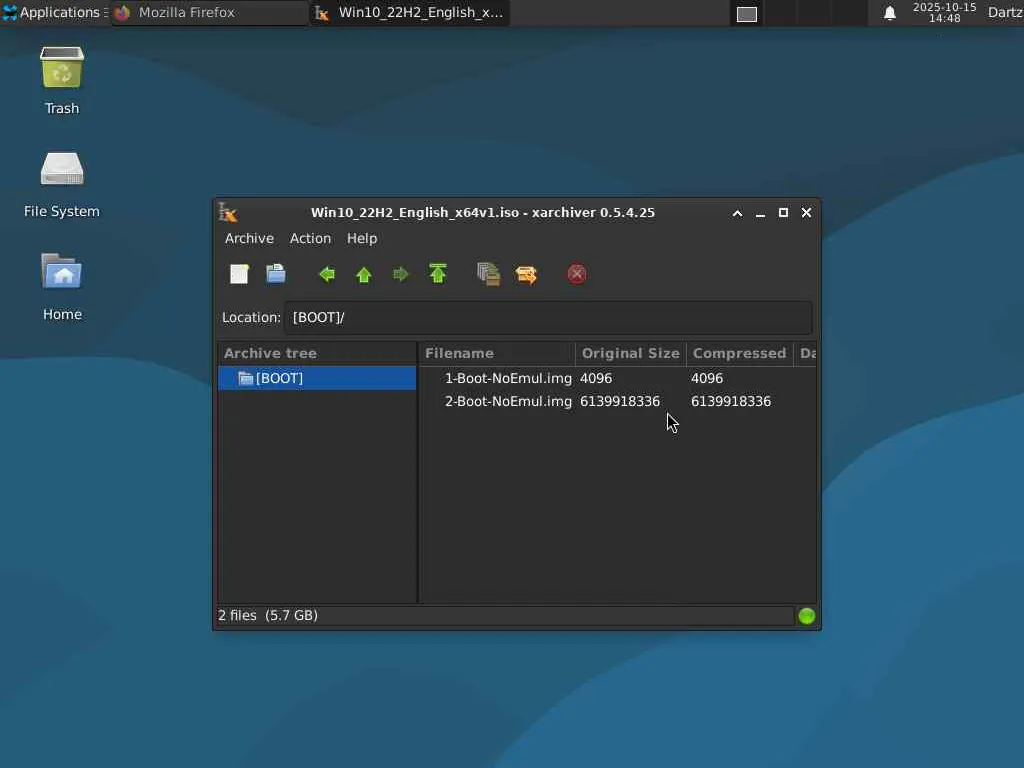Screen dimensions: 1024x768
Task: Close the xarchiver window
Action: (807, 213)
